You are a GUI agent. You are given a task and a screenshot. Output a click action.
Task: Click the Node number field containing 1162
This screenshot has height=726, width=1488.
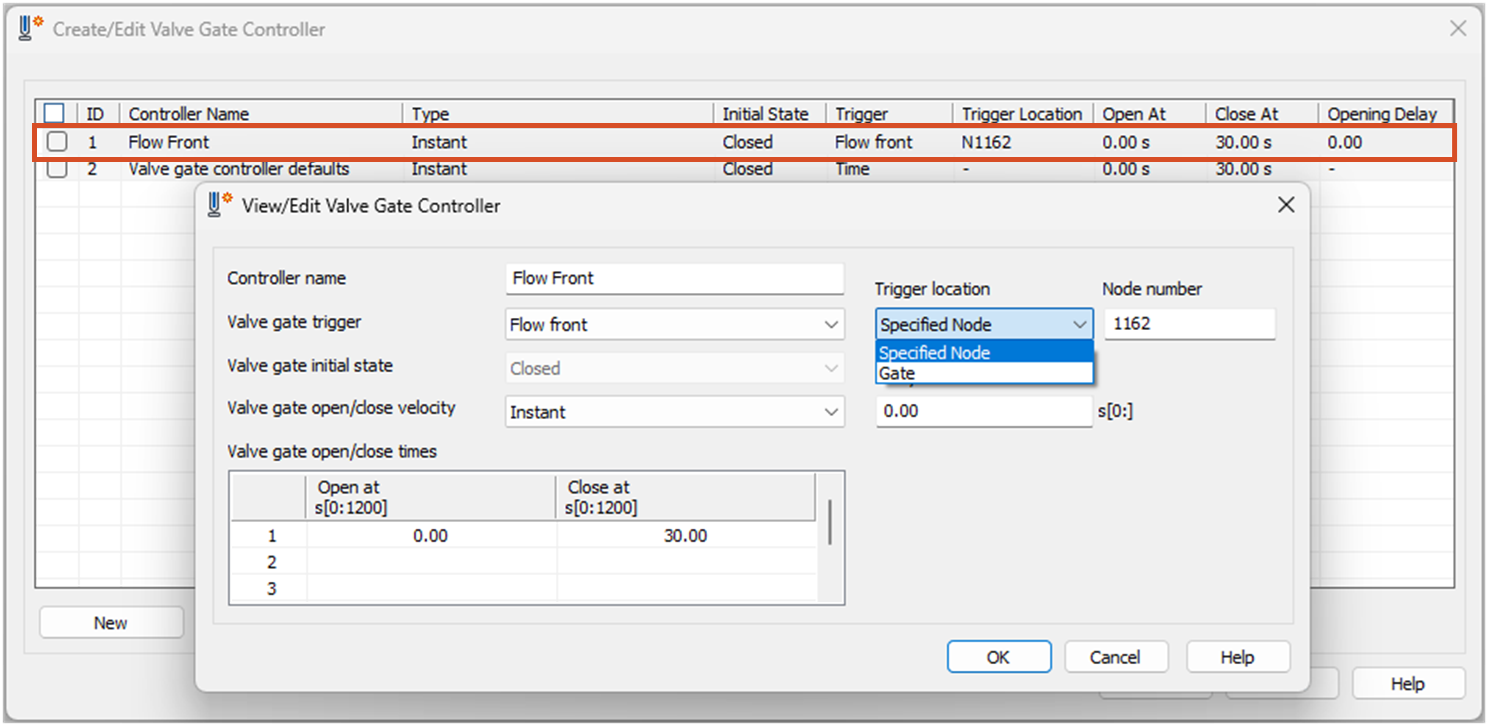click(x=1189, y=324)
